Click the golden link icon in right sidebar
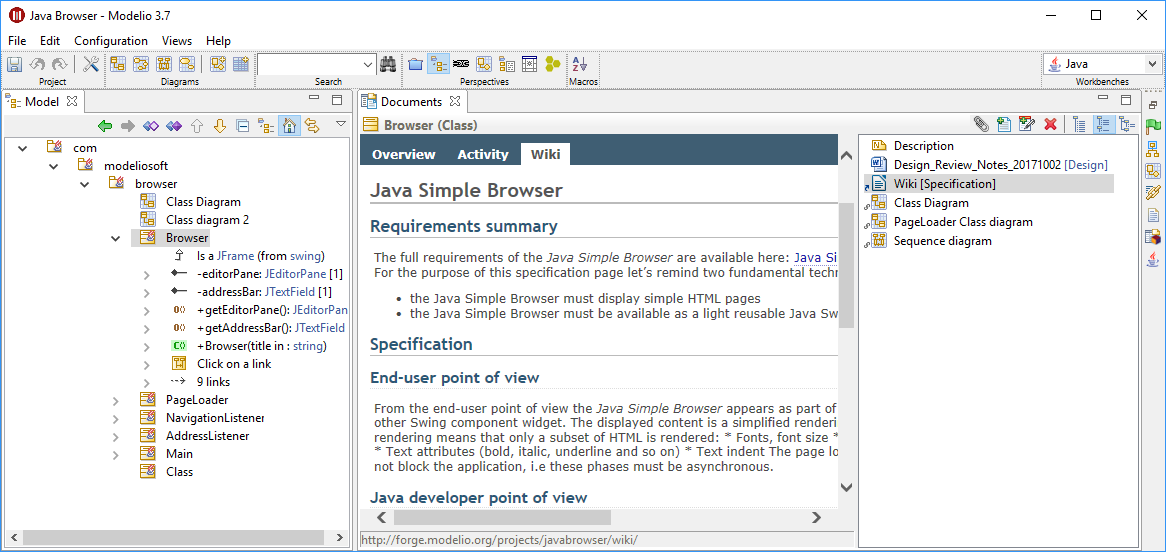1166x552 pixels. pos(1153,193)
